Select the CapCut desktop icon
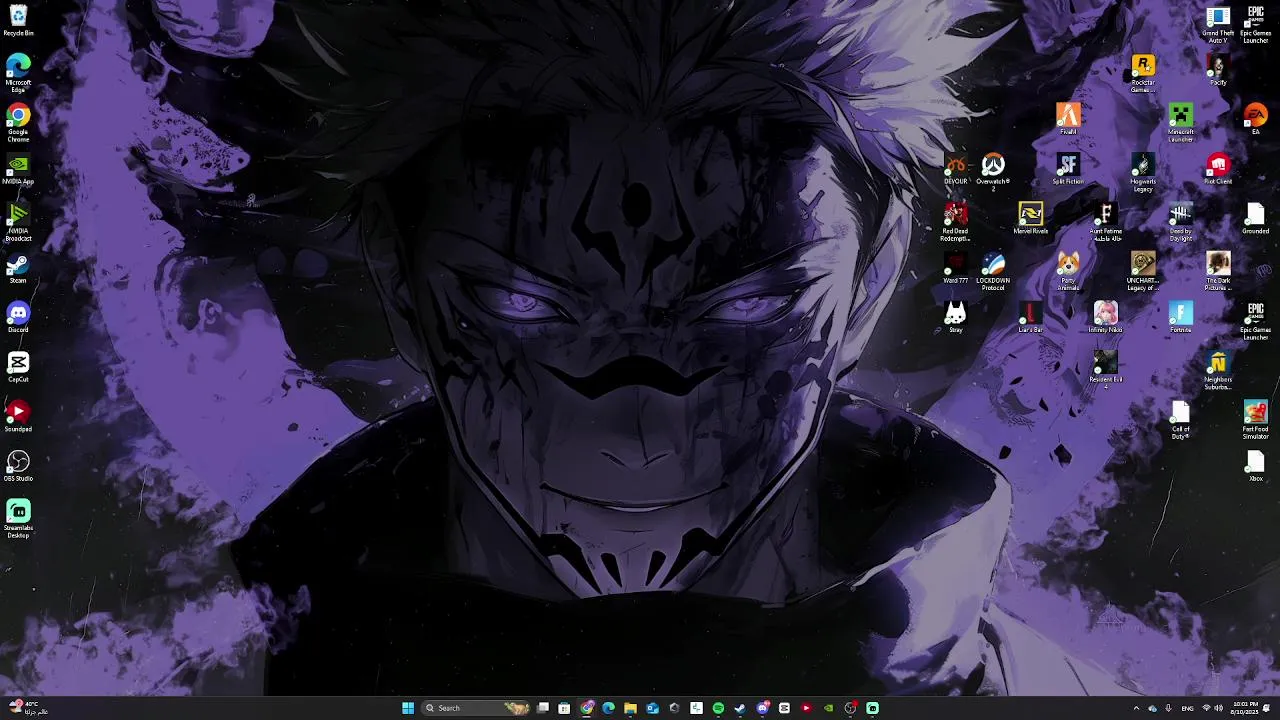The width and height of the screenshot is (1280, 720). (18, 367)
